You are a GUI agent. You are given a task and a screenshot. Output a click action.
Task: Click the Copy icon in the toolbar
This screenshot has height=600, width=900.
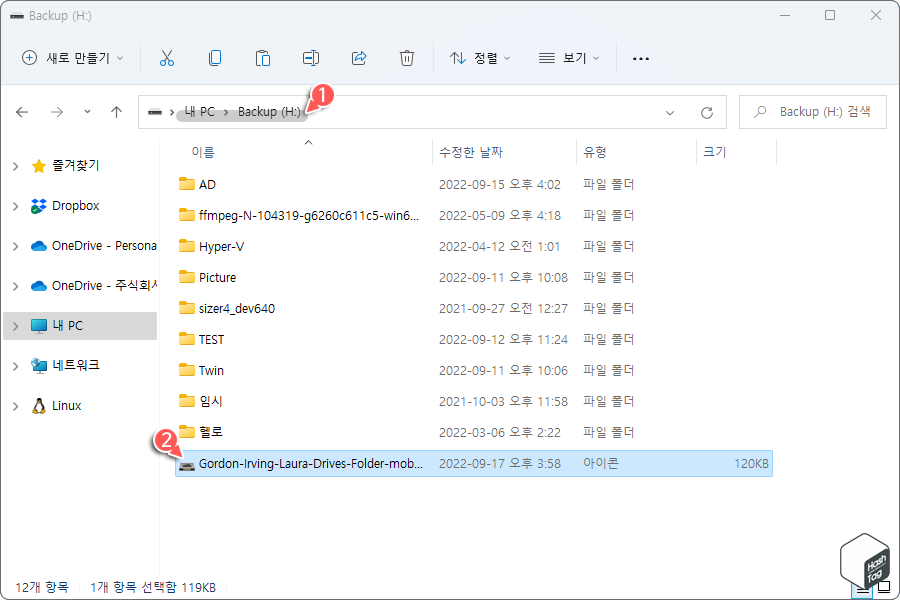coord(215,58)
